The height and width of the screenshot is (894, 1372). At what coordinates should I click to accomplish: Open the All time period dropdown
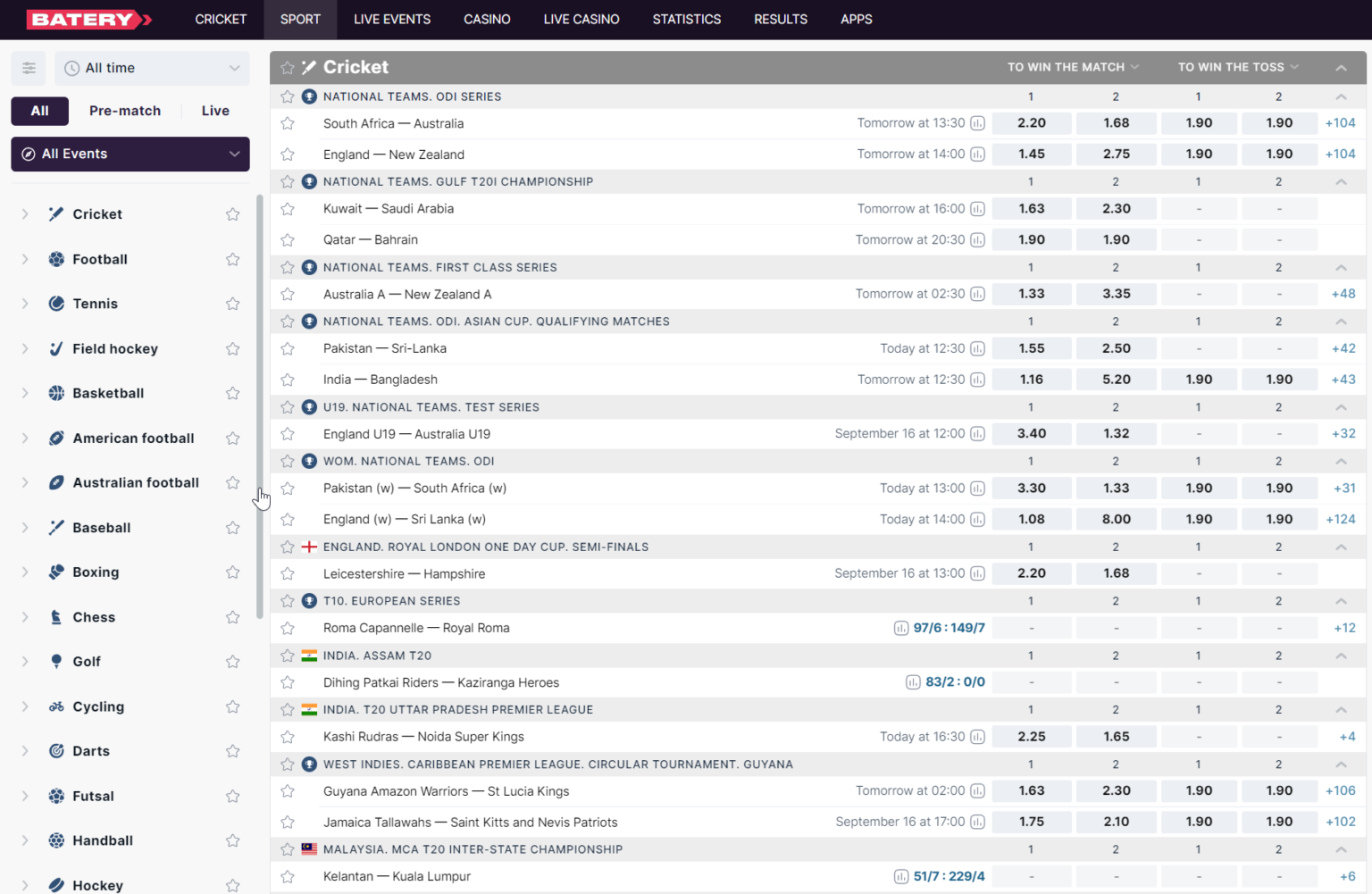coord(152,68)
